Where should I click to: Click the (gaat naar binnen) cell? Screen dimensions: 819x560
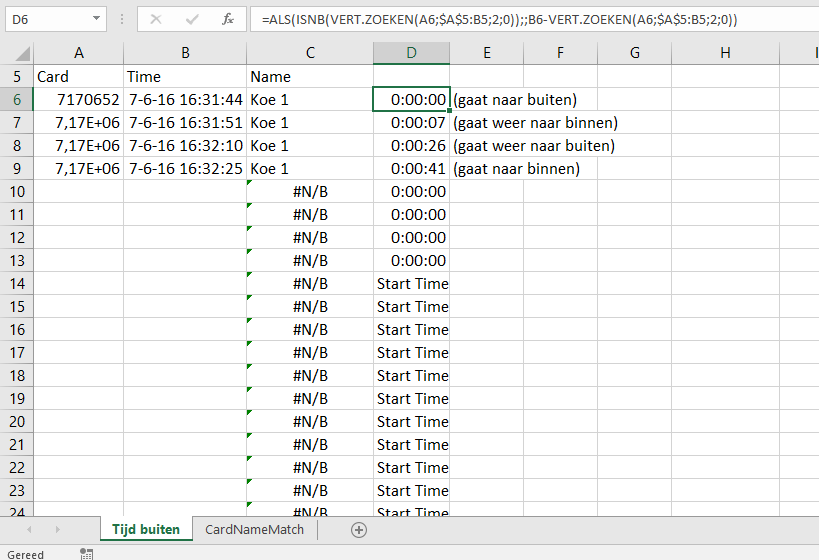pyautogui.click(x=517, y=169)
